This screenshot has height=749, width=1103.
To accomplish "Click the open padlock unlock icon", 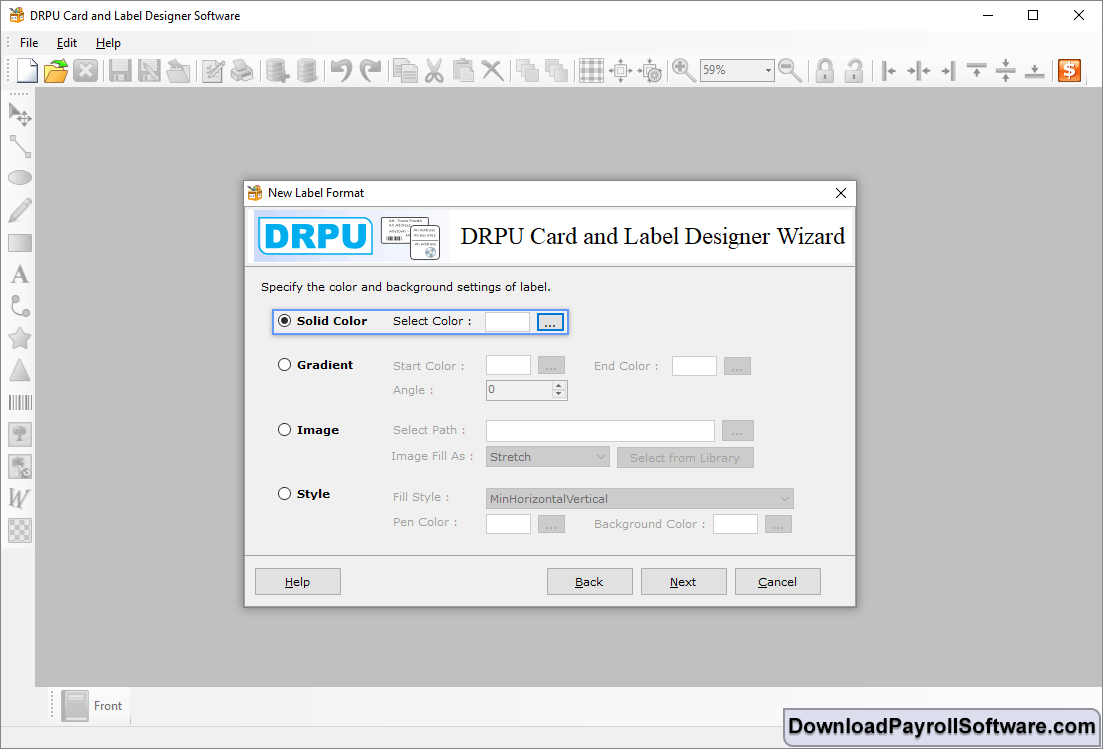I will (x=853, y=70).
